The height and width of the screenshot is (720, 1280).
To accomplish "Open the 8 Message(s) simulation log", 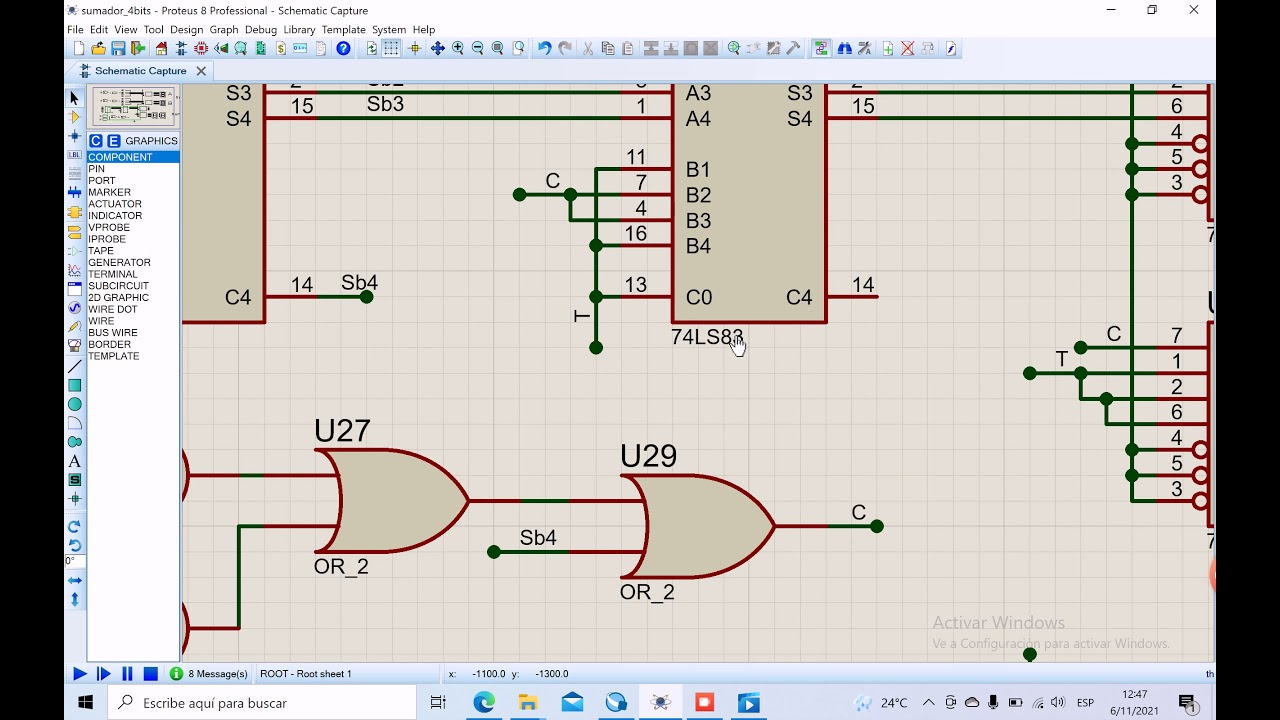I will pos(208,674).
